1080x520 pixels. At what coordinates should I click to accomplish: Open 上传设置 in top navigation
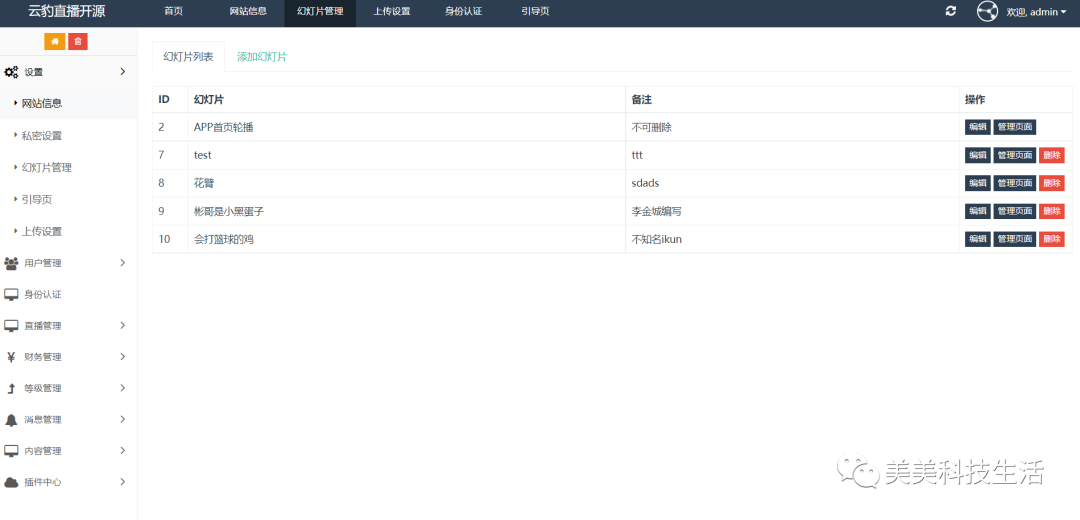pyautogui.click(x=392, y=12)
